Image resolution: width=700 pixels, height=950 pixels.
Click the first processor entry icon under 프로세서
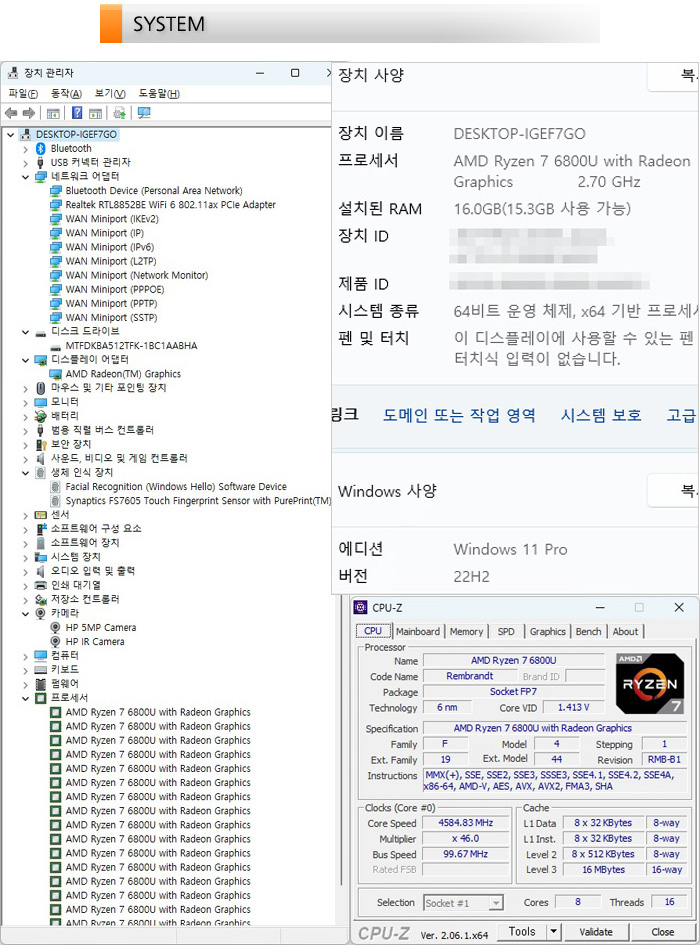coord(56,712)
